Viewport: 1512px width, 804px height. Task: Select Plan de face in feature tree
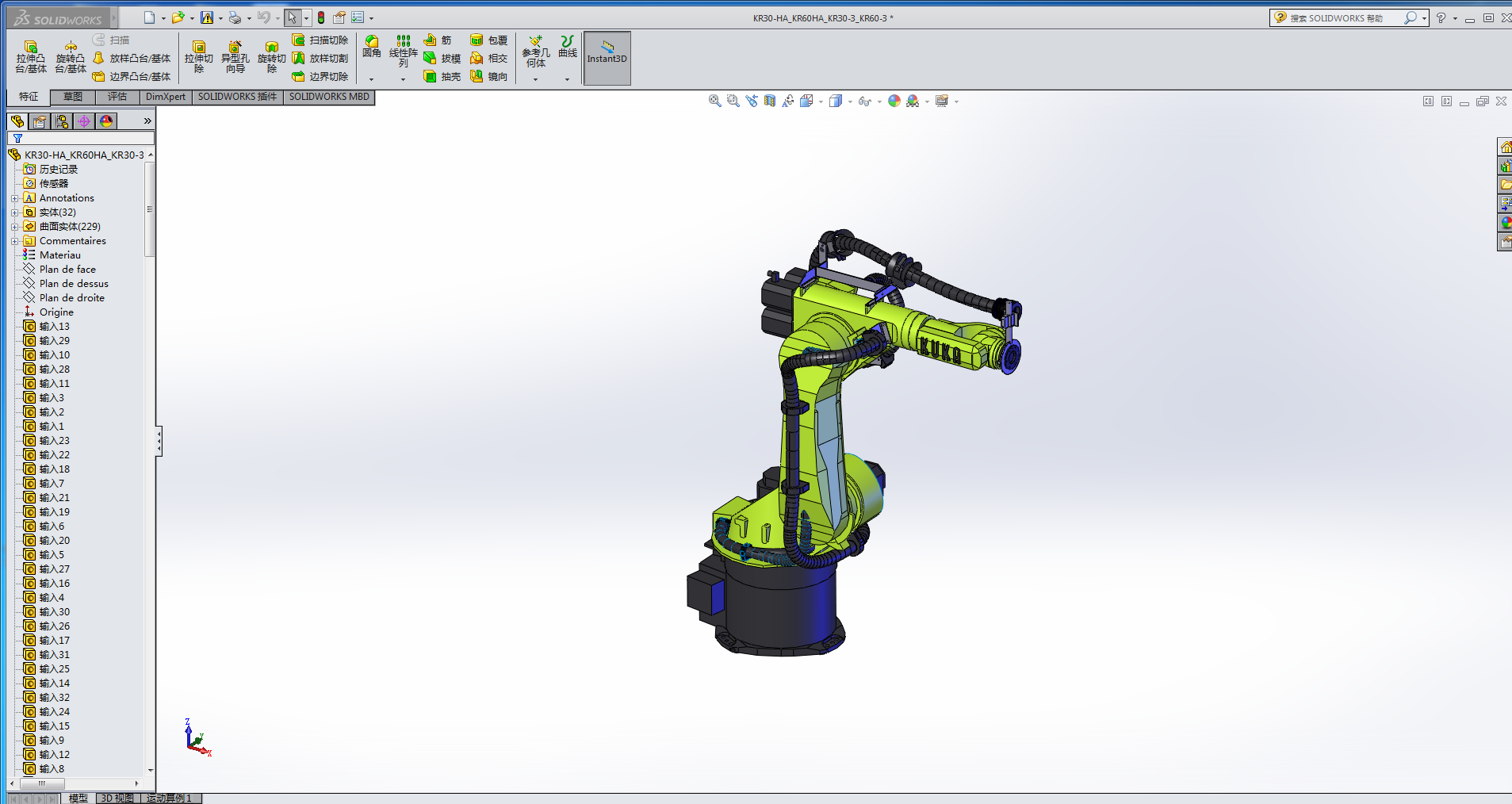tap(67, 270)
